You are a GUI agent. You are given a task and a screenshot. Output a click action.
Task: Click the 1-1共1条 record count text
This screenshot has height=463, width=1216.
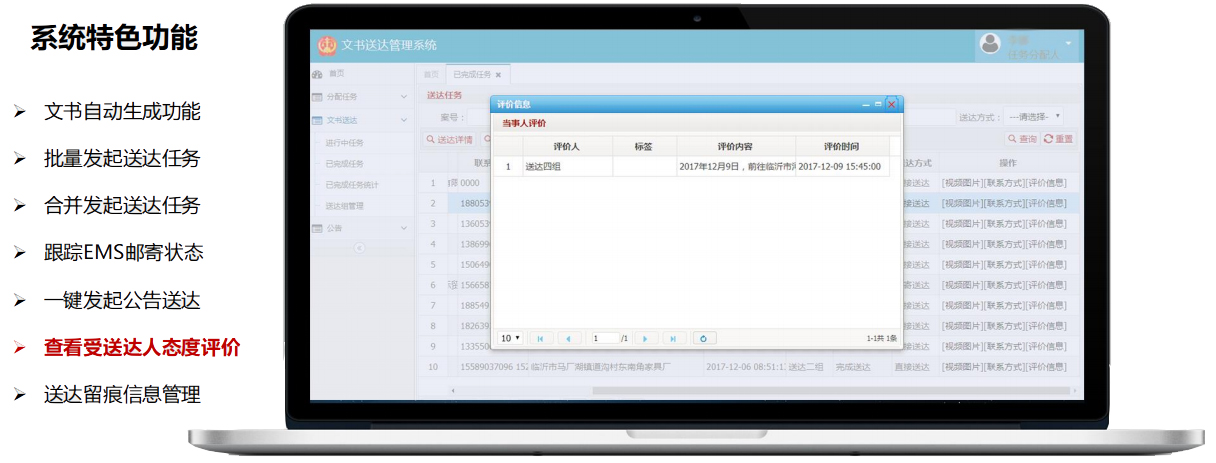coord(881,339)
